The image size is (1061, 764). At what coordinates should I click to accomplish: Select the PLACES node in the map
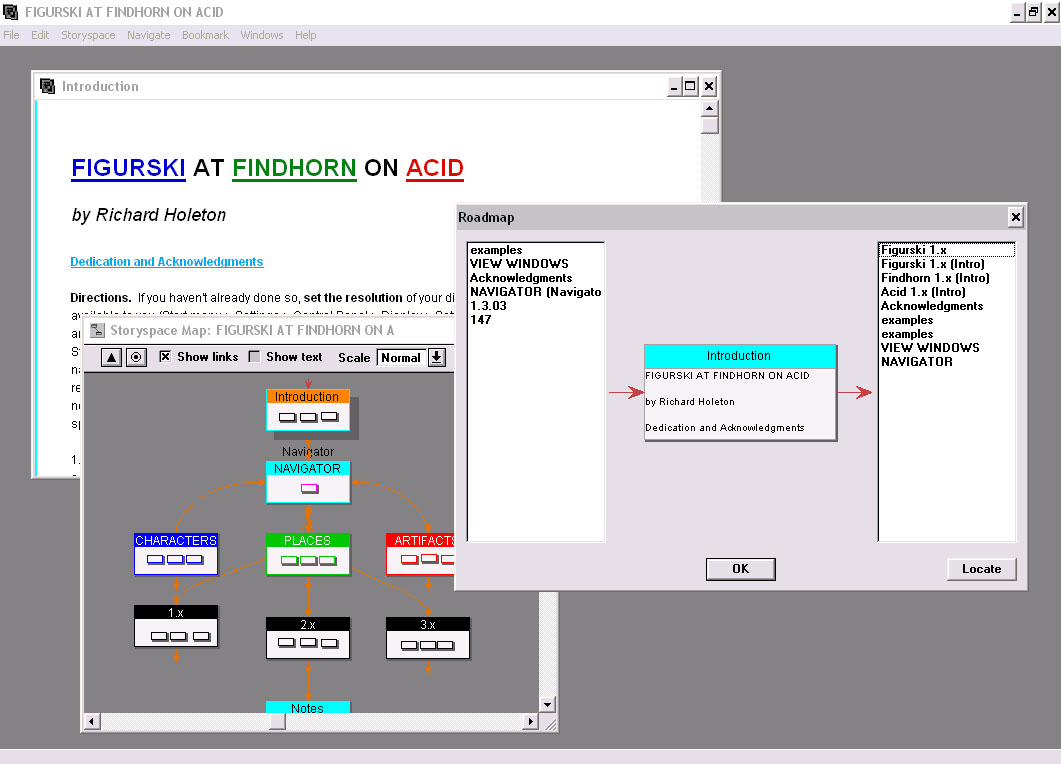pos(308,554)
